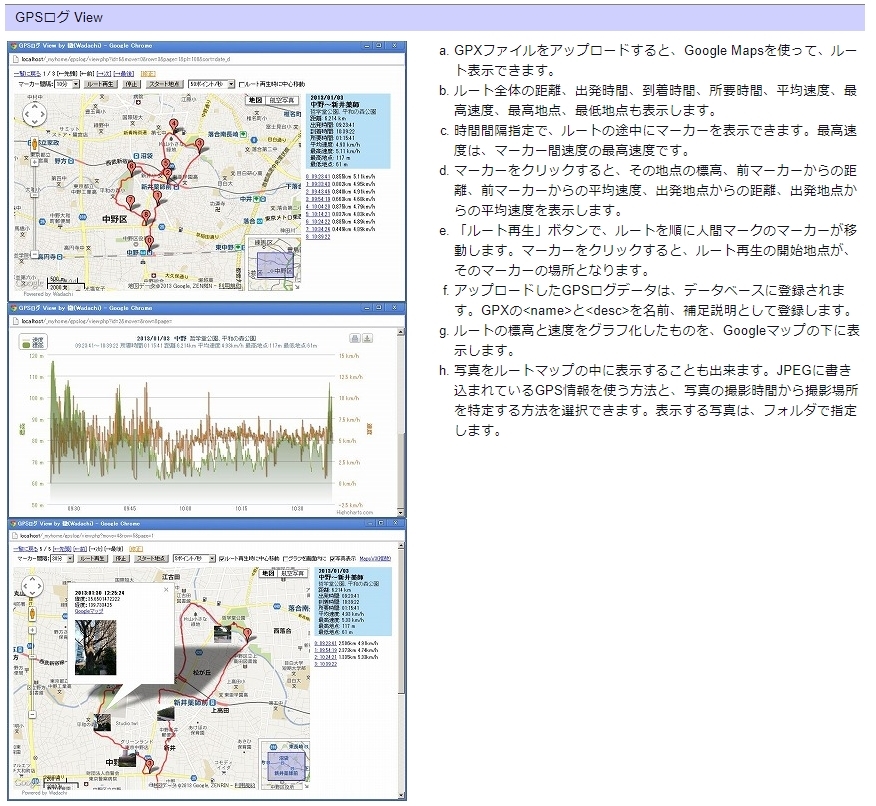Click tree photo inside the info popup
The height and width of the screenshot is (806, 876).
click(96, 647)
